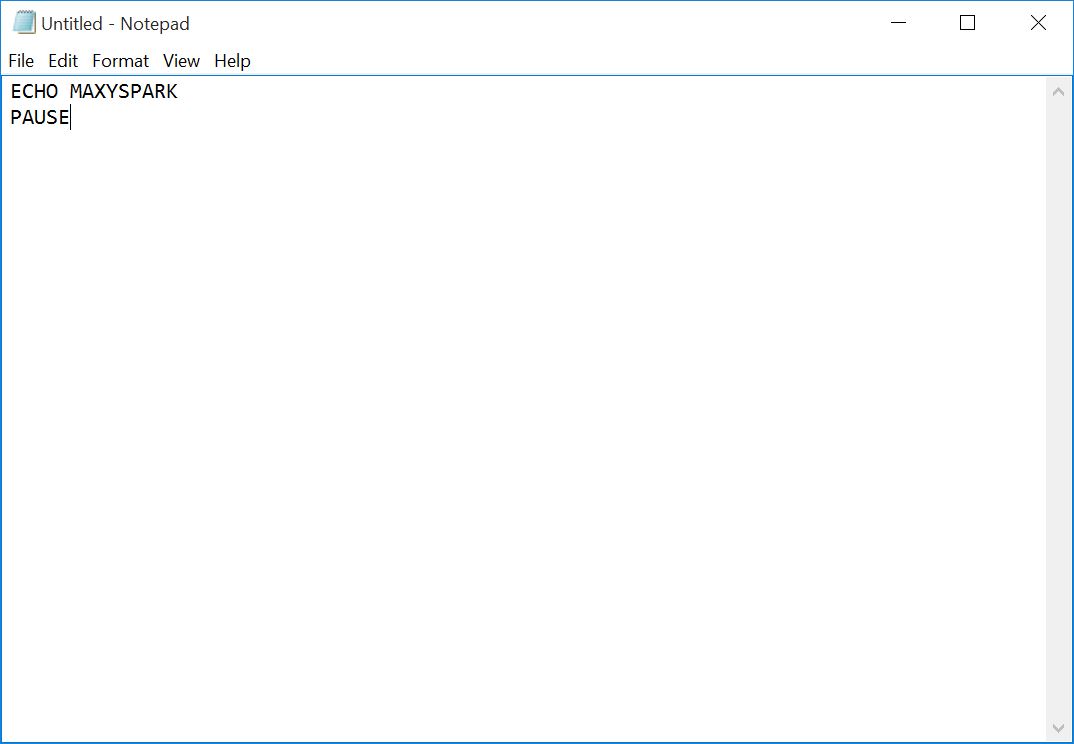The height and width of the screenshot is (744, 1074).
Task: Minimize the Notepad window
Action: (899, 23)
